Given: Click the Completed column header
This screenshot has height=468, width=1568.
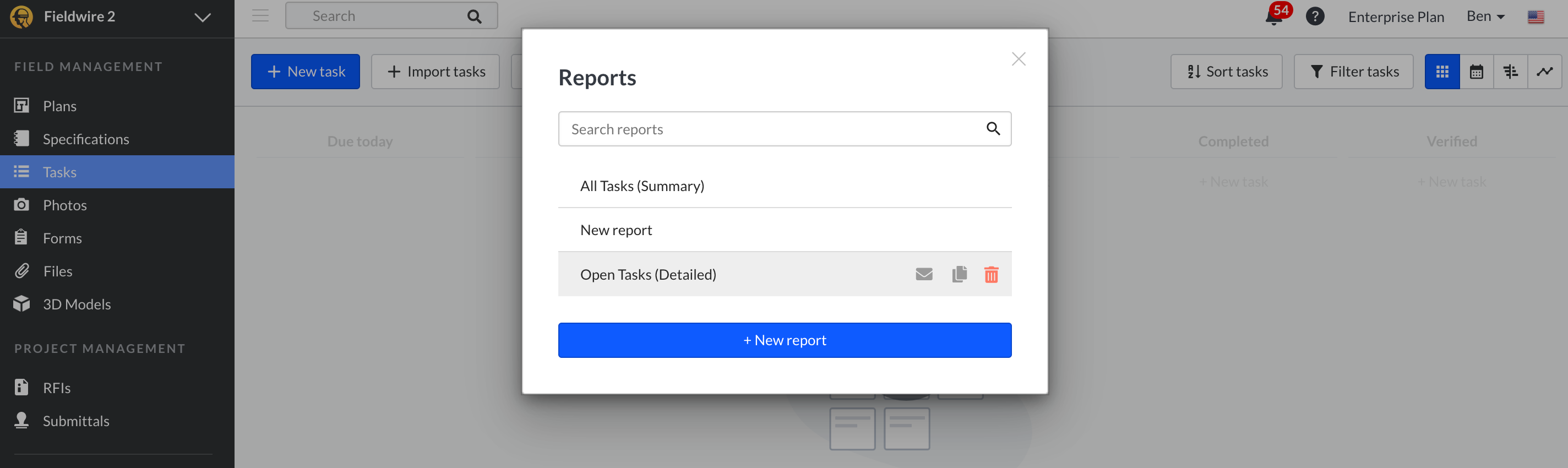Looking at the screenshot, I should 1233,142.
